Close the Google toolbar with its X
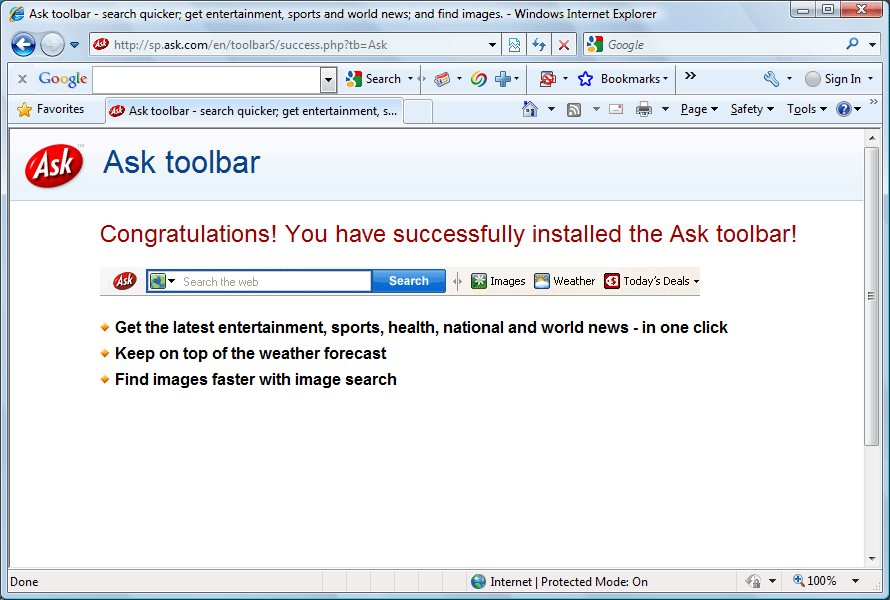Image resolution: width=890 pixels, height=600 pixels. click(x=22, y=79)
